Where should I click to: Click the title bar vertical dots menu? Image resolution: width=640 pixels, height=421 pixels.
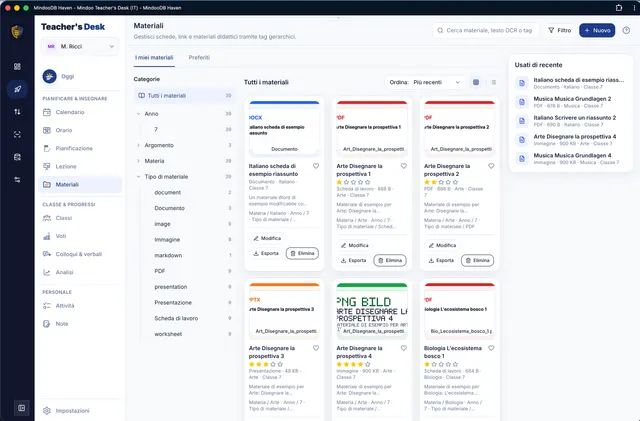634,8
